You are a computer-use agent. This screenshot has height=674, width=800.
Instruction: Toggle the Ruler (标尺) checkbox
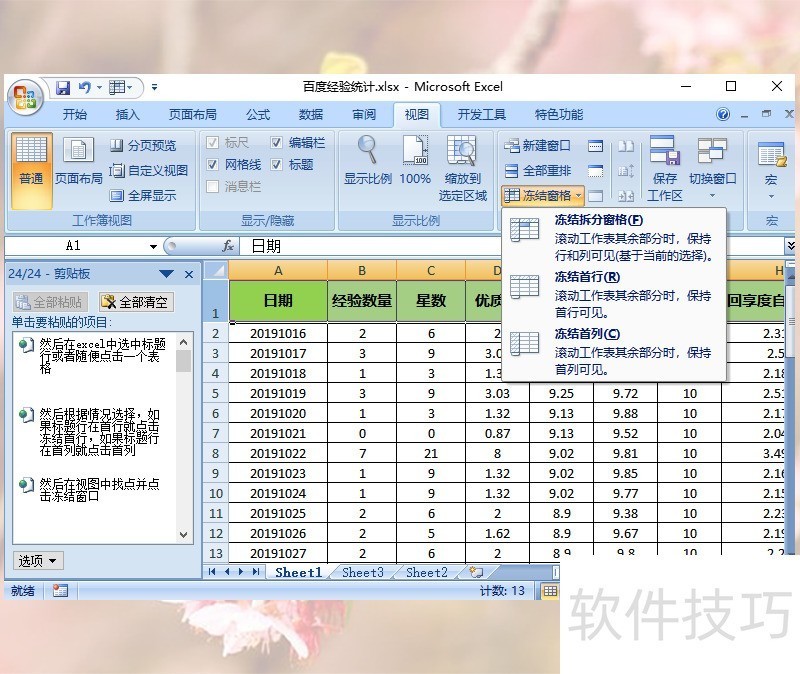pyautogui.click(x=213, y=142)
